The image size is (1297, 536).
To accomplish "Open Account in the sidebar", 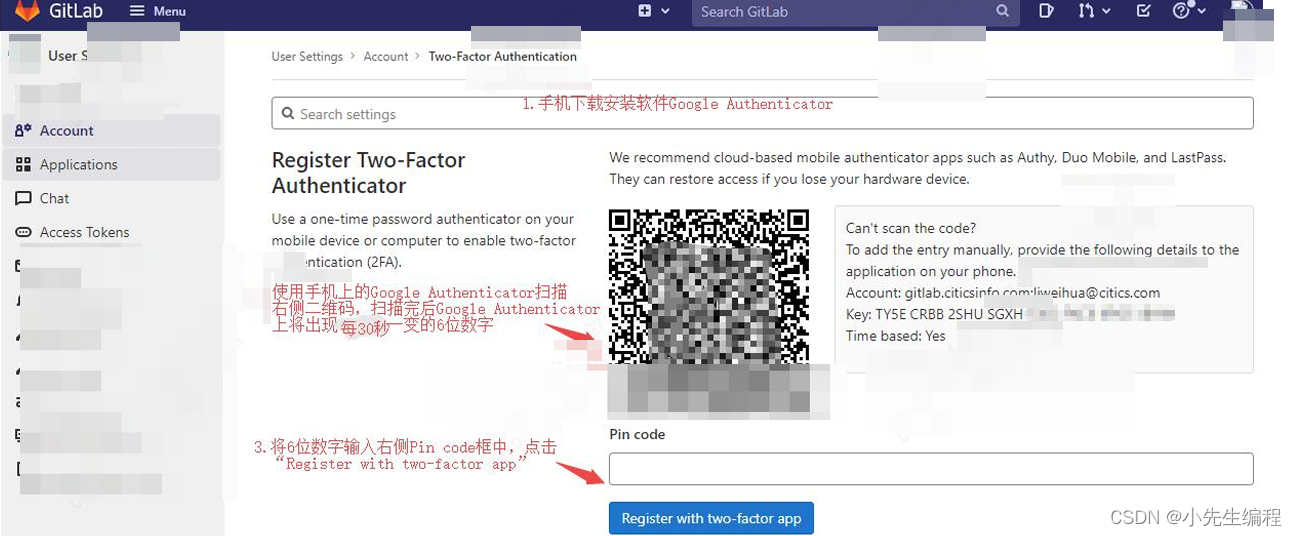I will pos(112,130).
